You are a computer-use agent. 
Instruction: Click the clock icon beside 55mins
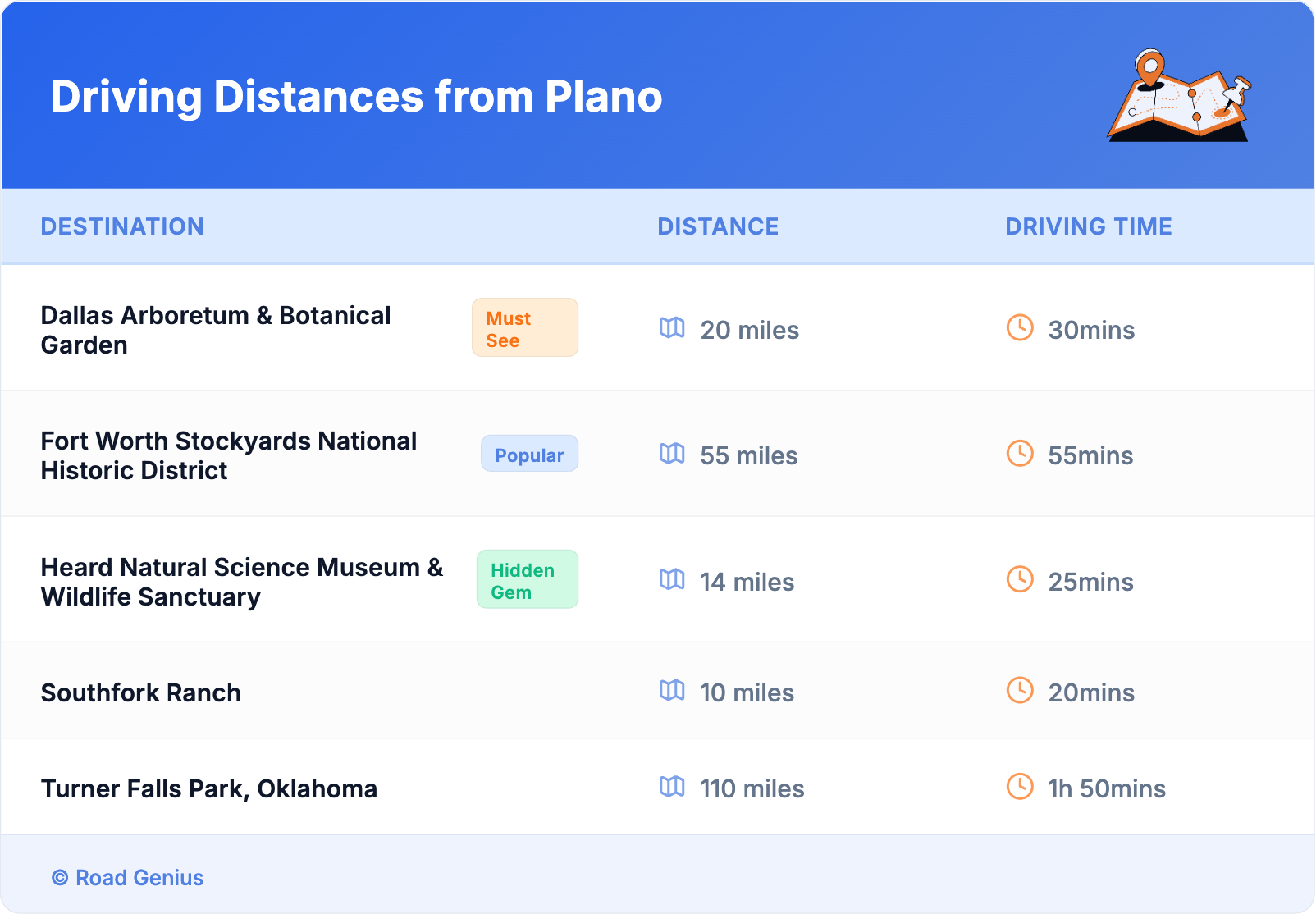pos(1020,454)
